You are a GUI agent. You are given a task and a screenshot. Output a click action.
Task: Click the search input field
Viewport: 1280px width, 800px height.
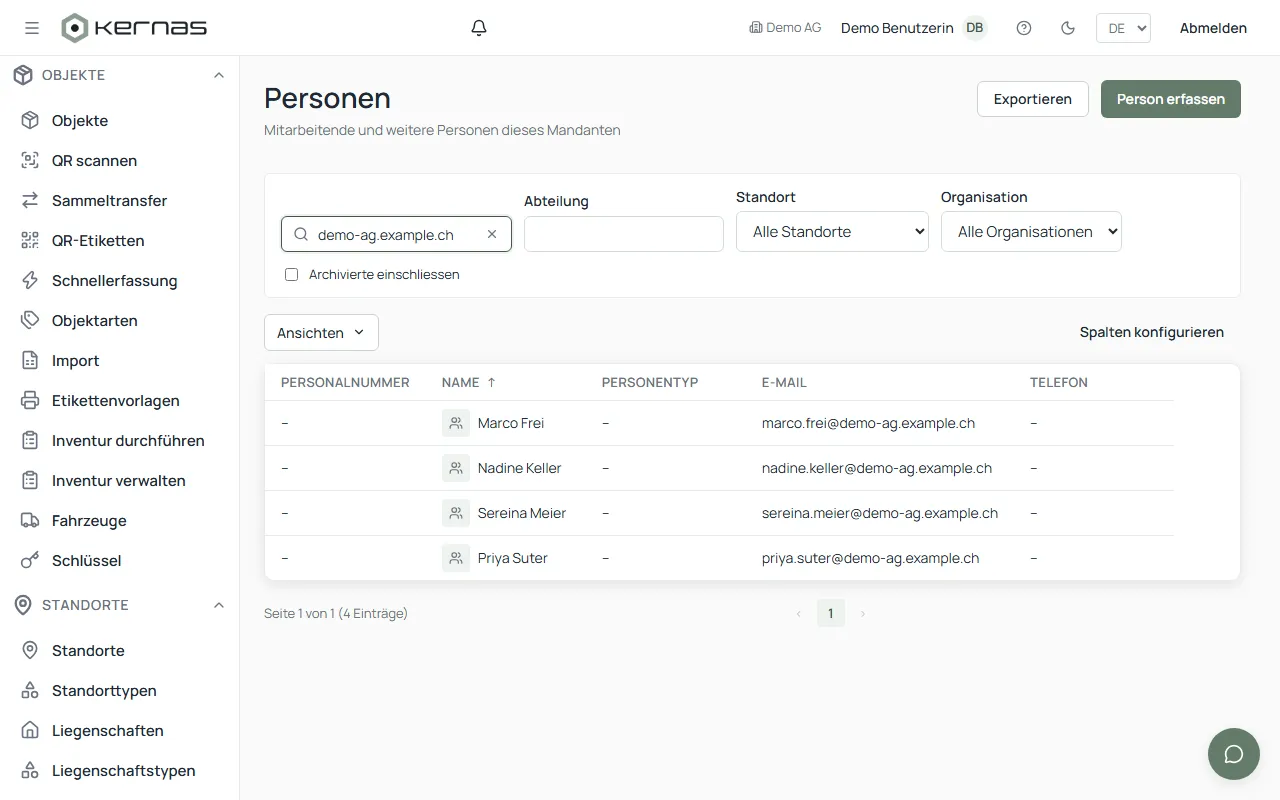coord(396,234)
